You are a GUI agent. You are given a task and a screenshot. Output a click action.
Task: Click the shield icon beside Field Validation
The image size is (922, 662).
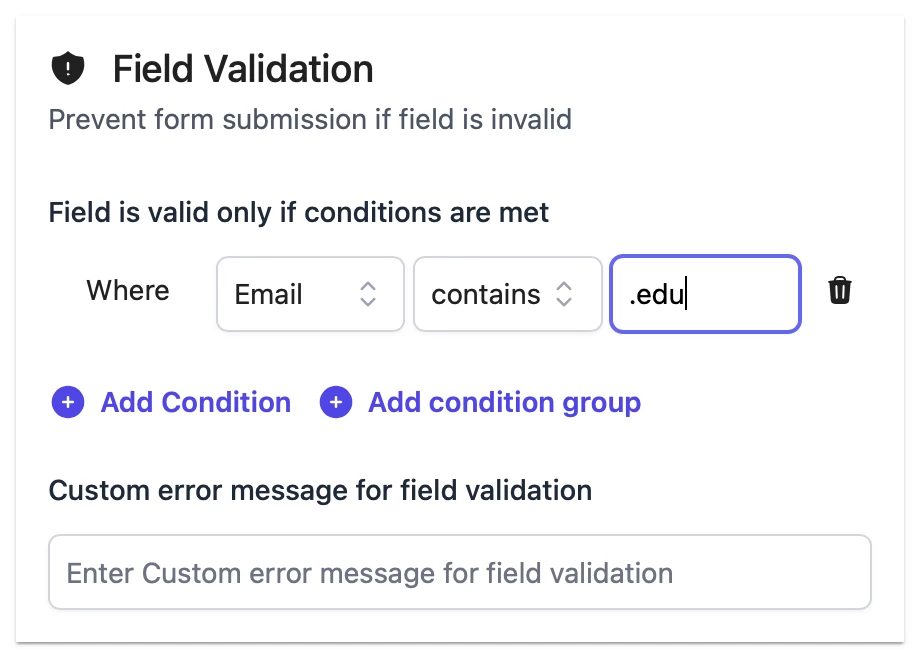pos(68,68)
